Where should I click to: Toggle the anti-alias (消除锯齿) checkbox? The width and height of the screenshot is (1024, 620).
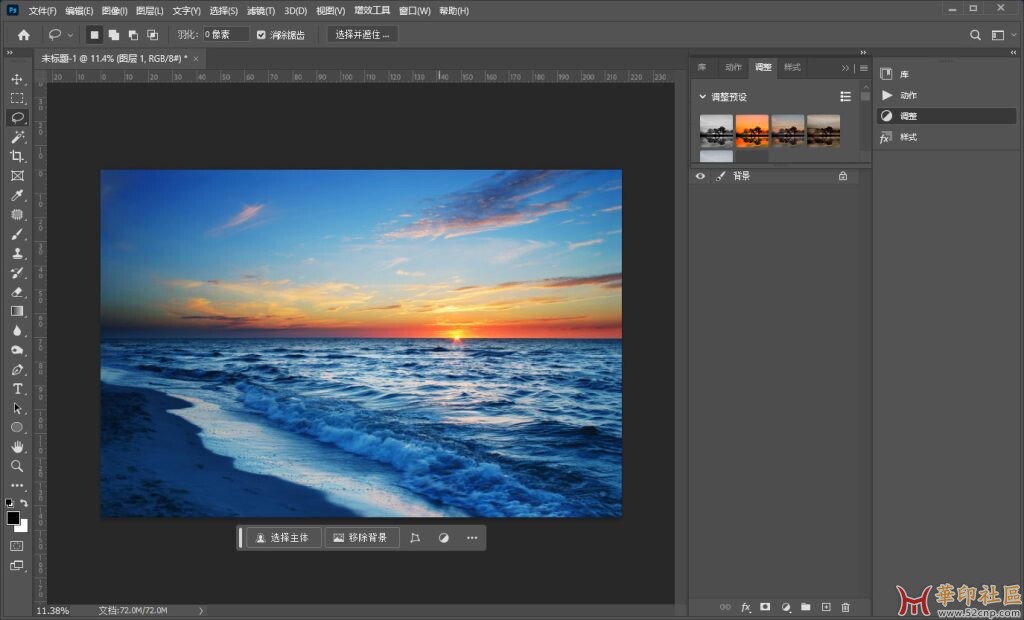click(x=261, y=35)
